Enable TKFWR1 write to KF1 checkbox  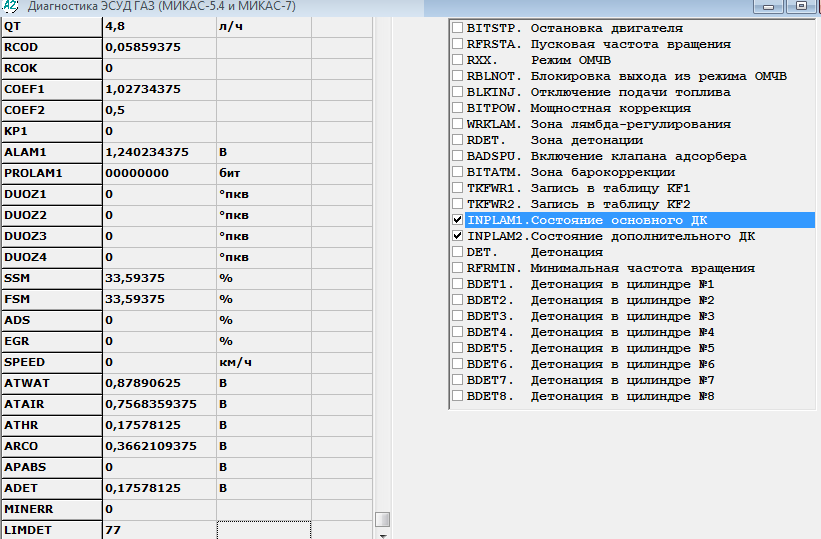pyautogui.click(x=458, y=188)
